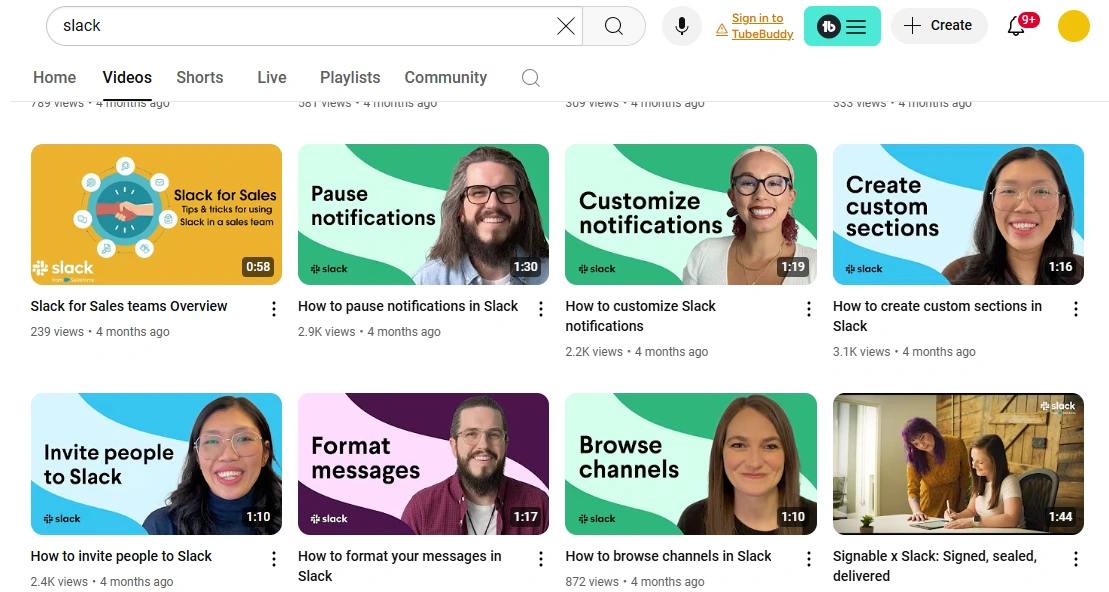Screen dimensions: 1109x592
Task: Click the channel search magnifier icon beside Community
Action: [530, 78]
